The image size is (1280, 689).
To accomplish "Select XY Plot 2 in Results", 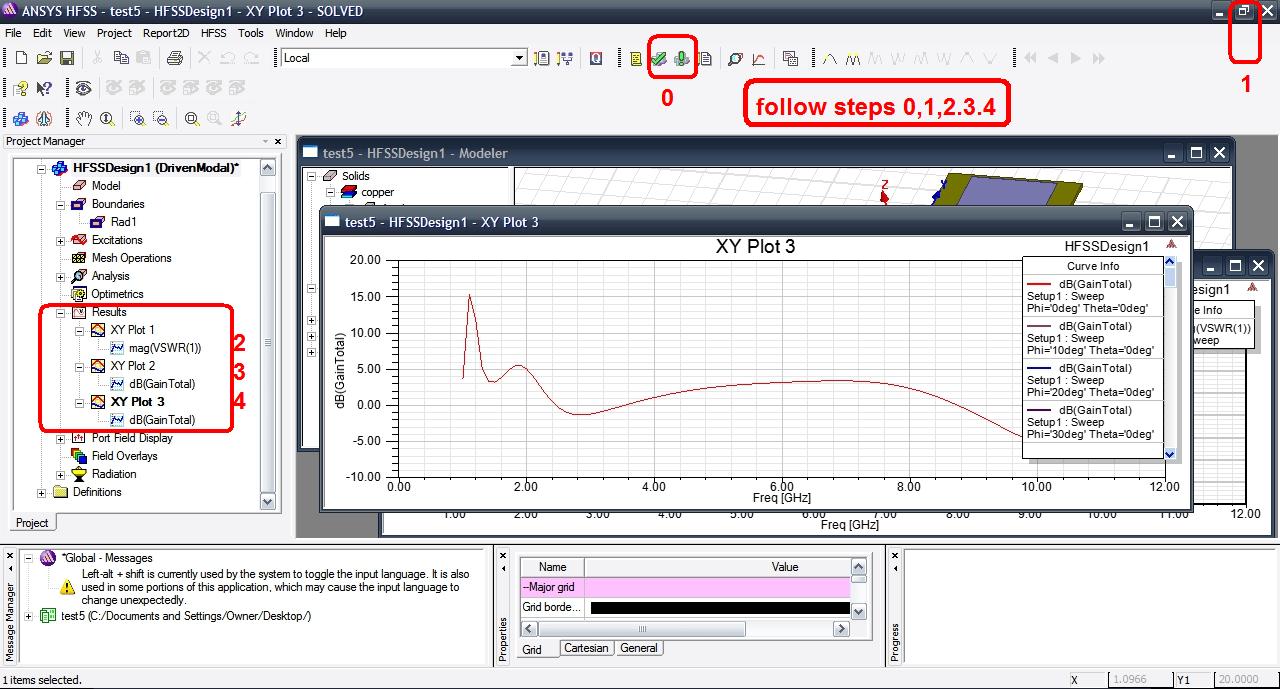I will click(132, 366).
